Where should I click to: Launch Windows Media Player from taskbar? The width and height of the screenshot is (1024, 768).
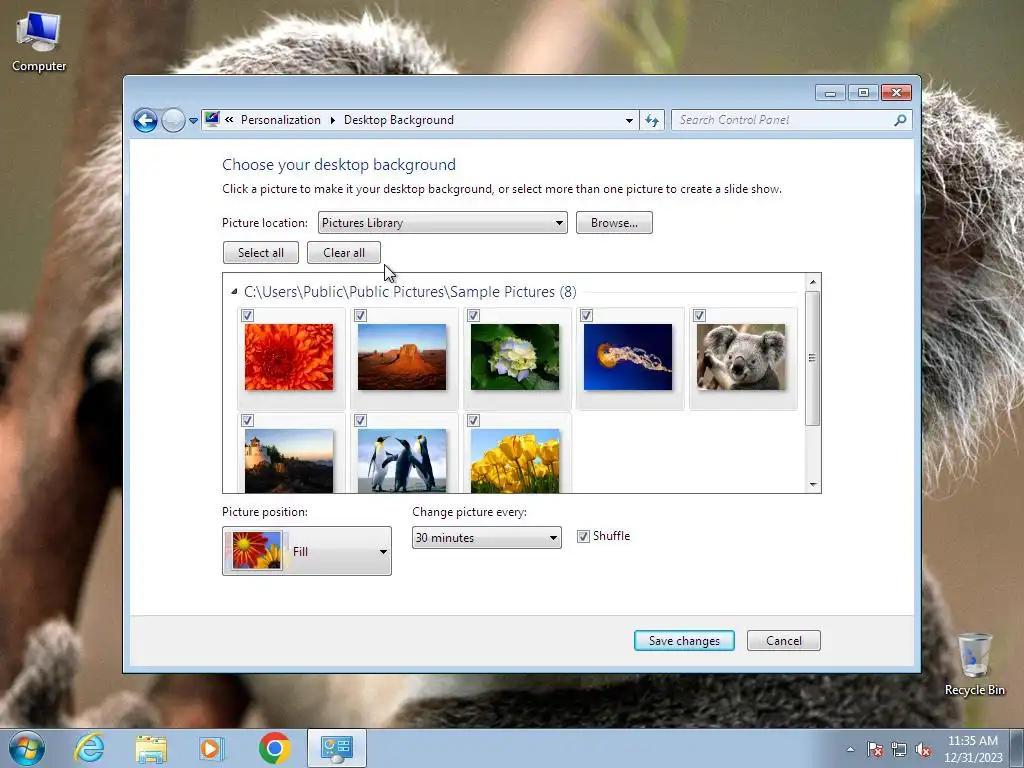click(x=211, y=748)
